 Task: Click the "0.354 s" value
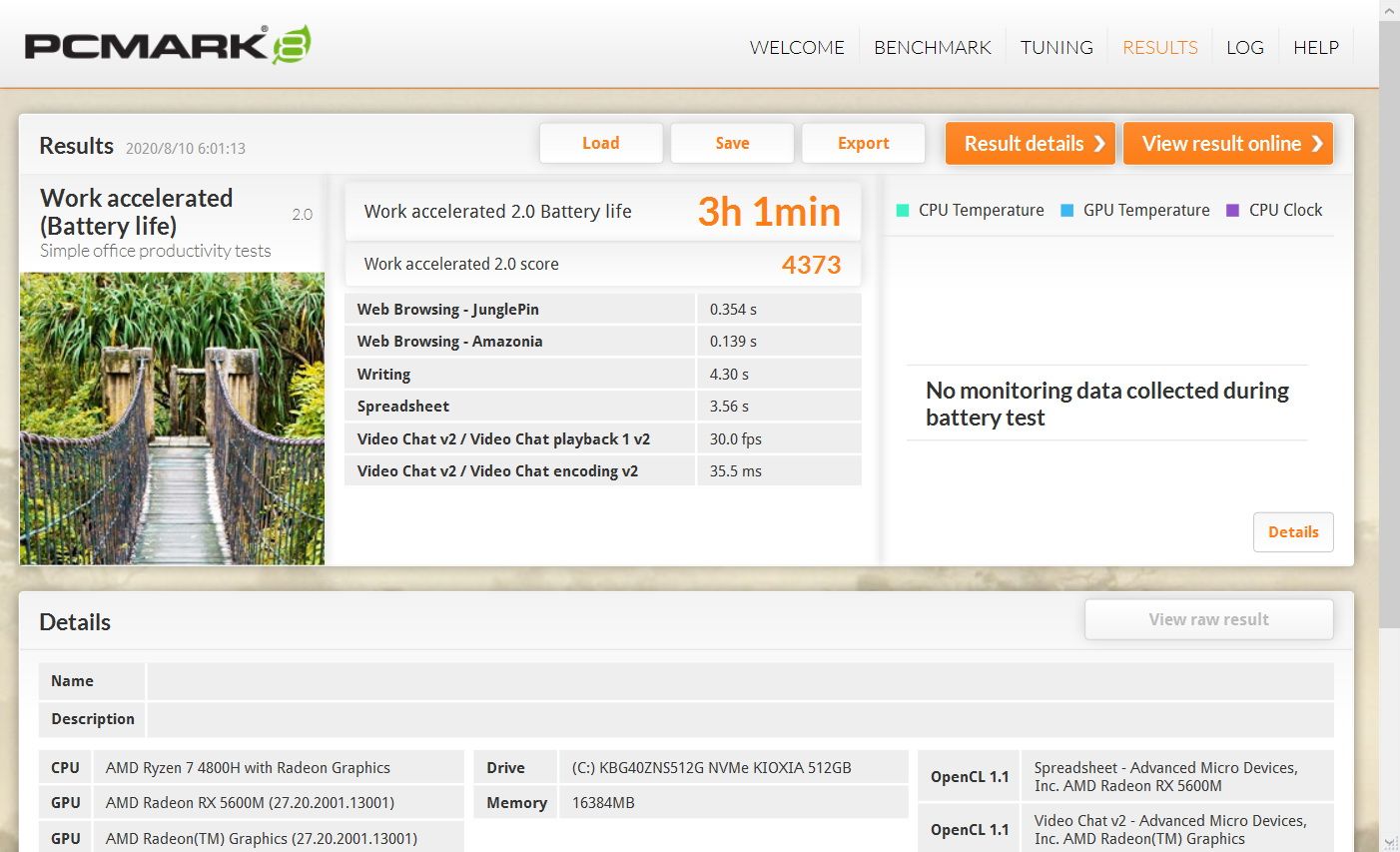(733, 310)
